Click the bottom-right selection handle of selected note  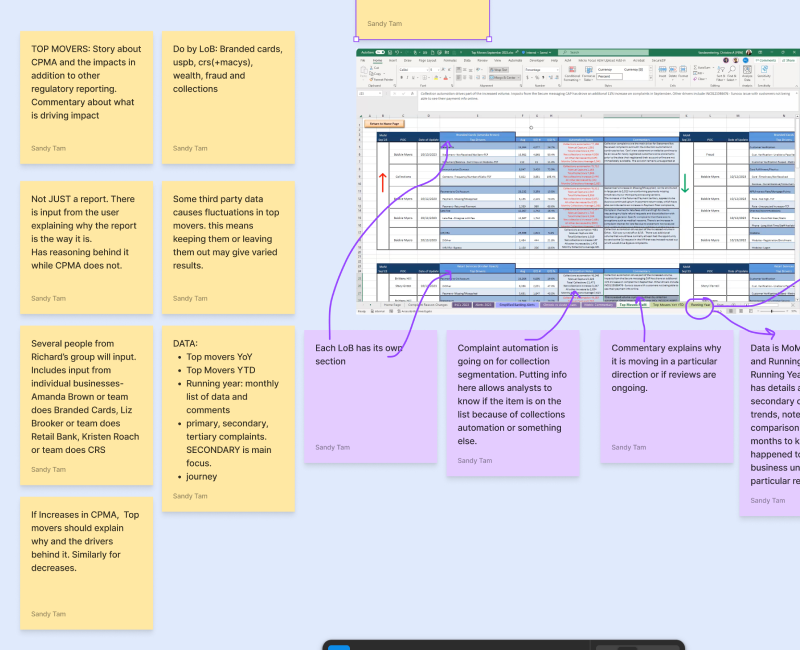pos(489,39)
